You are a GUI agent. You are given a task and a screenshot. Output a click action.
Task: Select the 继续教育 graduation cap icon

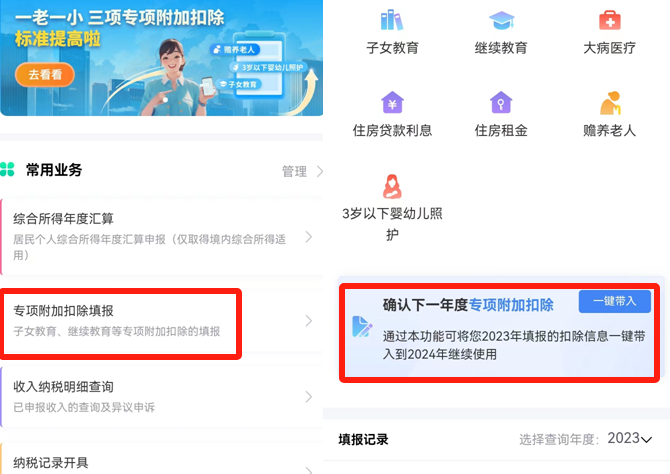pos(501,20)
